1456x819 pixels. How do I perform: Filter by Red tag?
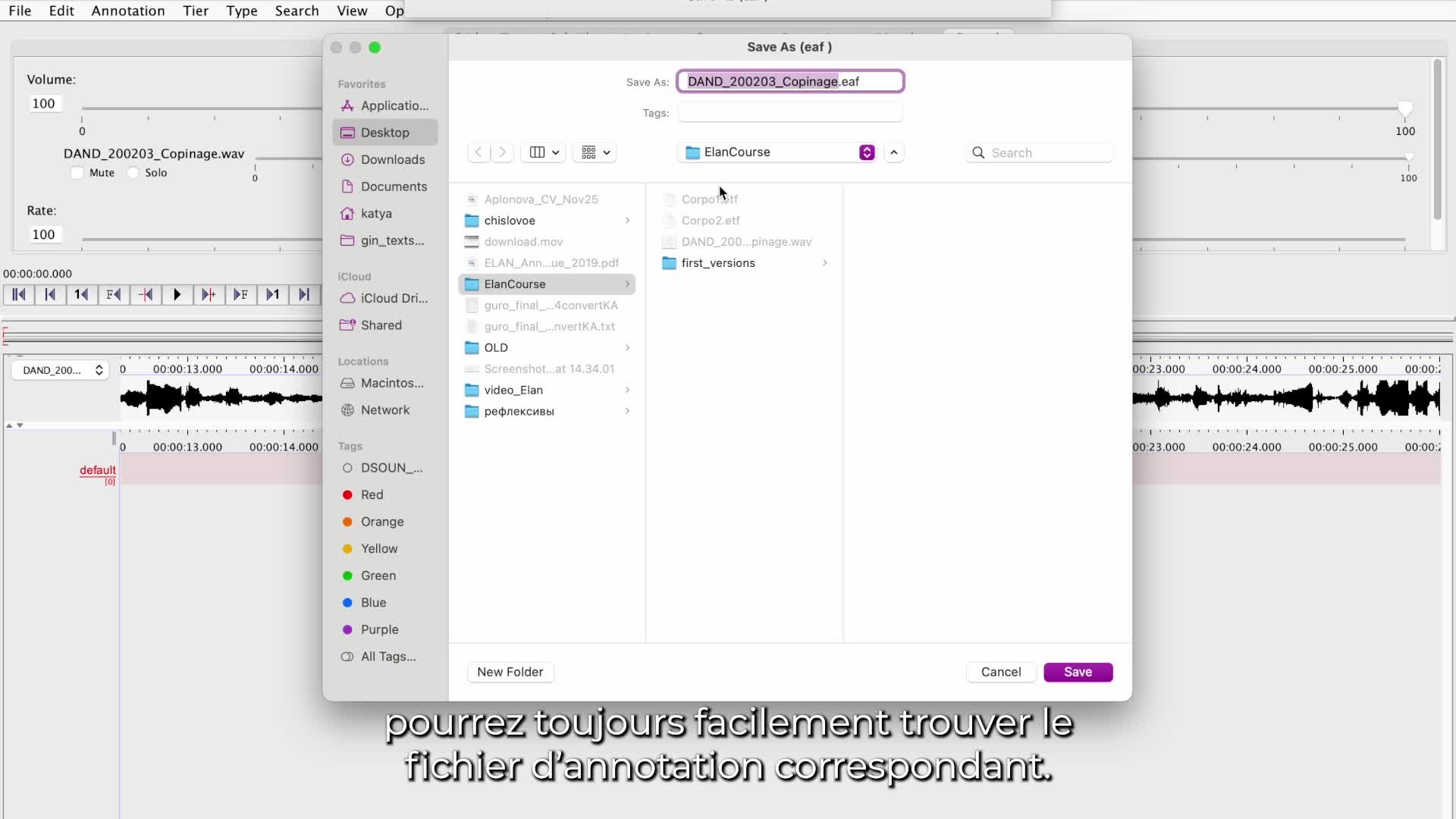(372, 494)
